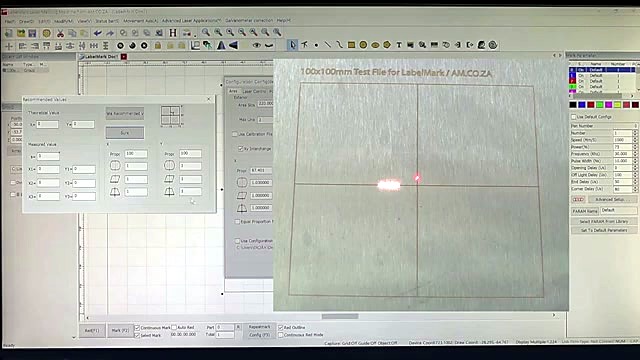Image resolution: width=640 pixels, height=360 pixels.
Task: Toggle the Continuous Mark checkbox
Action: [137, 328]
